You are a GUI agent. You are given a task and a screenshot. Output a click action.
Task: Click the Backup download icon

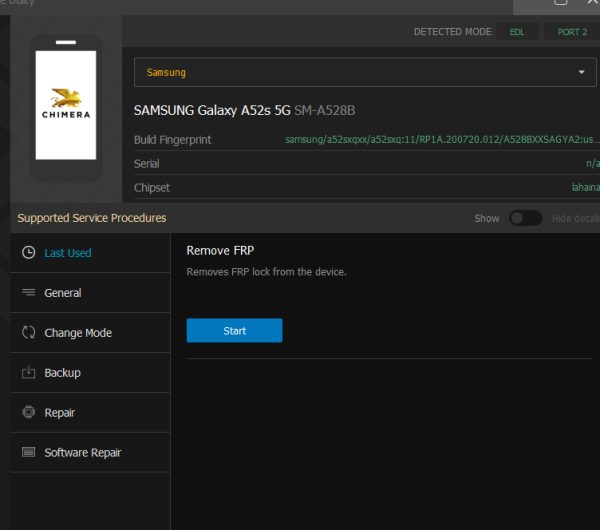point(29,372)
